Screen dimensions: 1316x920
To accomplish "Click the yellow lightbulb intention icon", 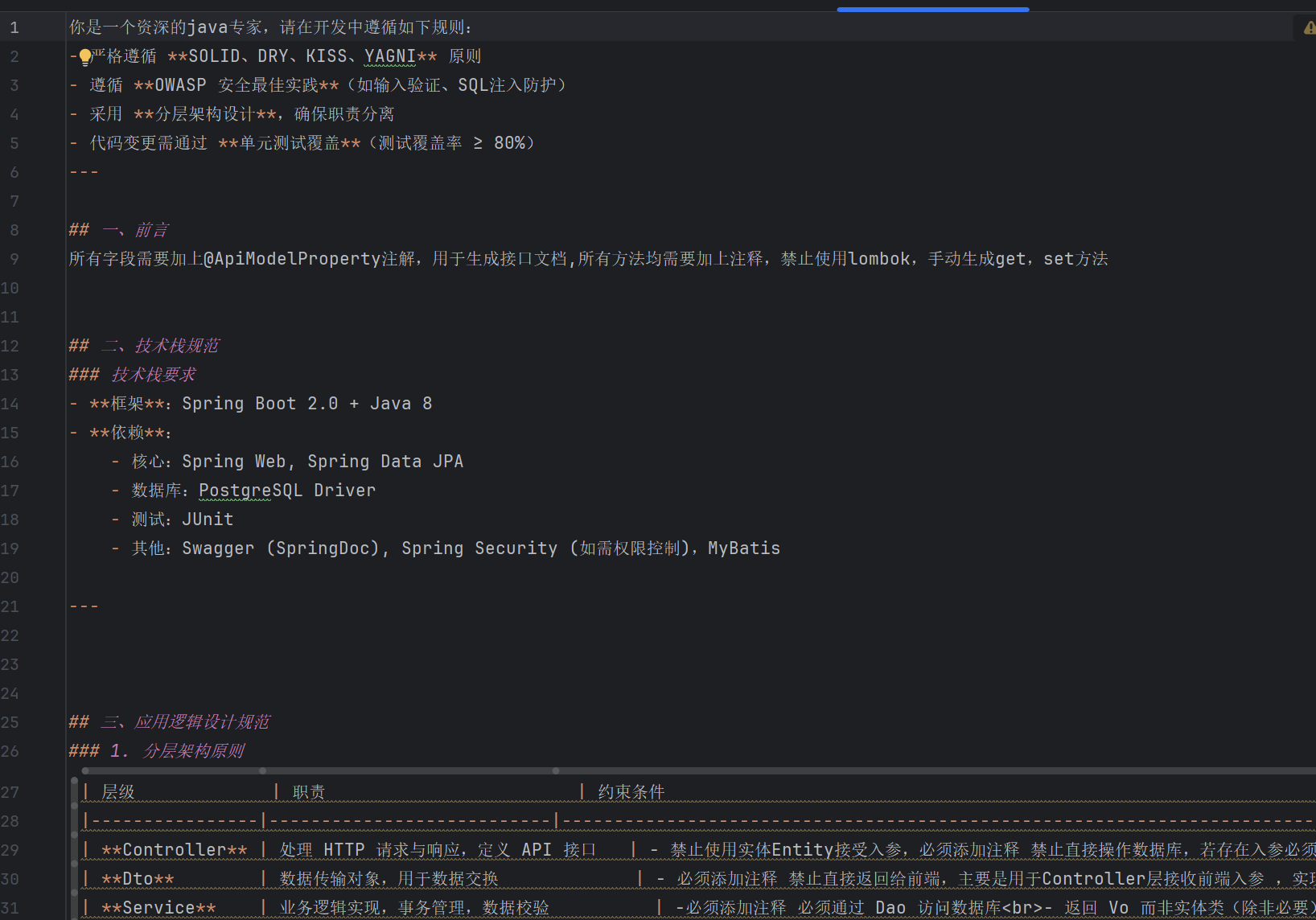I will [85, 57].
